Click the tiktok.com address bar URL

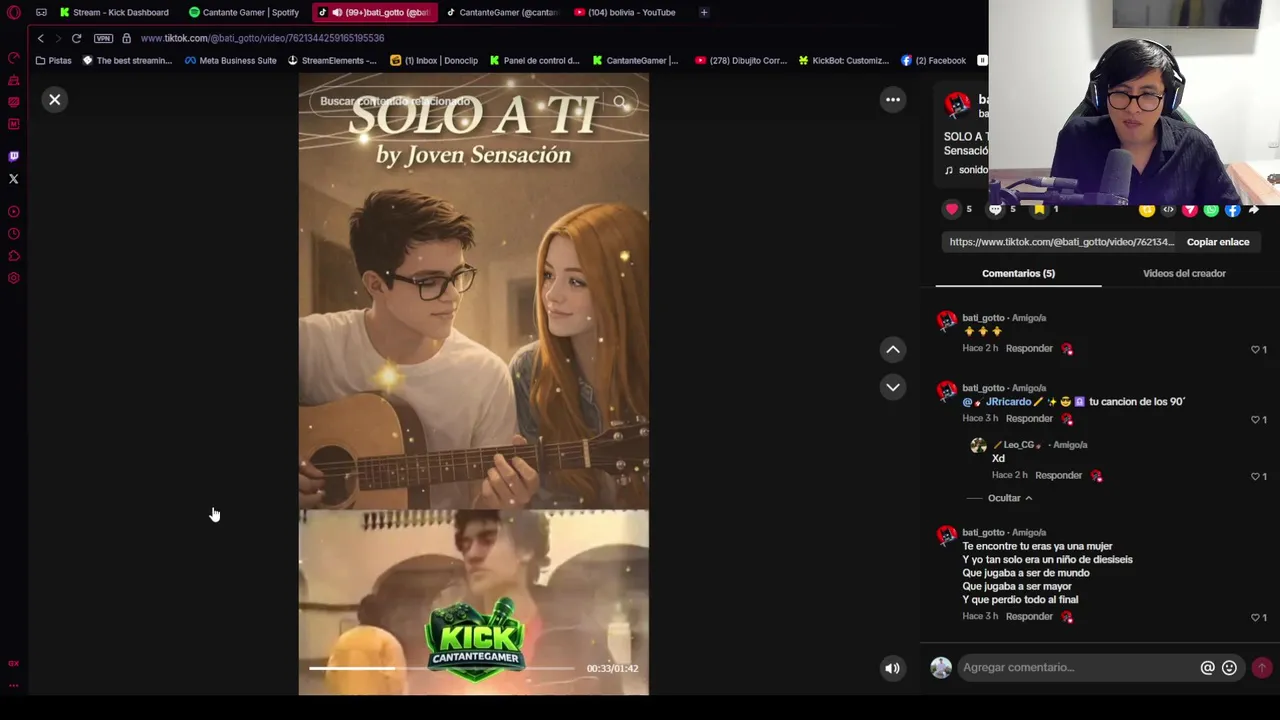click(262, 38)
